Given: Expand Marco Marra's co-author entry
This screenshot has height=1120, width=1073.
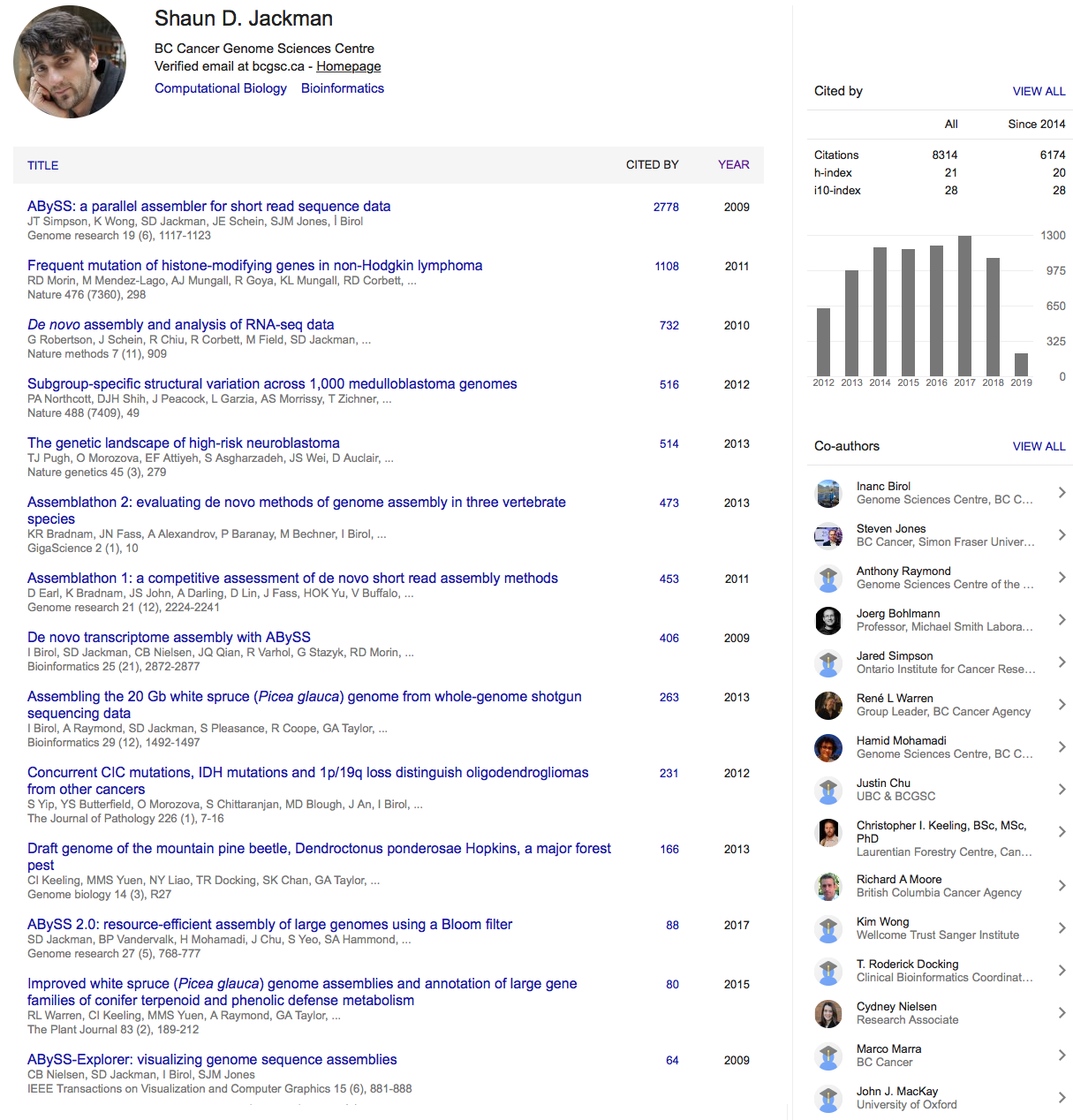Looking at the screenshot, I should point(1062,1056).
